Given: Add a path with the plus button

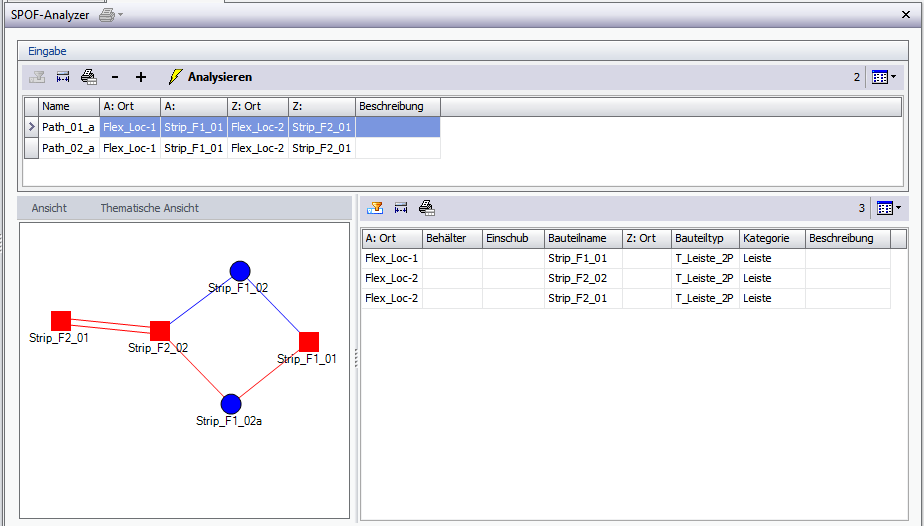Looking at the screenshot, I should point(141,77).
